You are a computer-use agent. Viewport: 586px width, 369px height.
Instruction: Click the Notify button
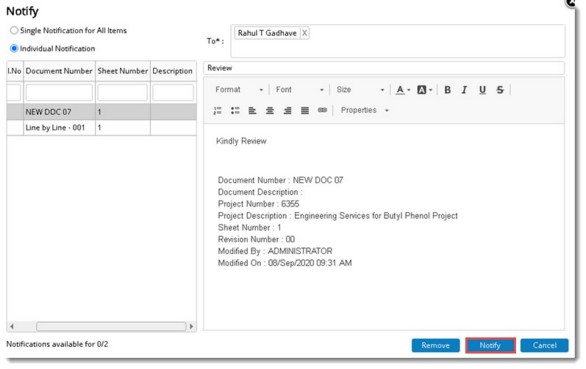[490, 345]
